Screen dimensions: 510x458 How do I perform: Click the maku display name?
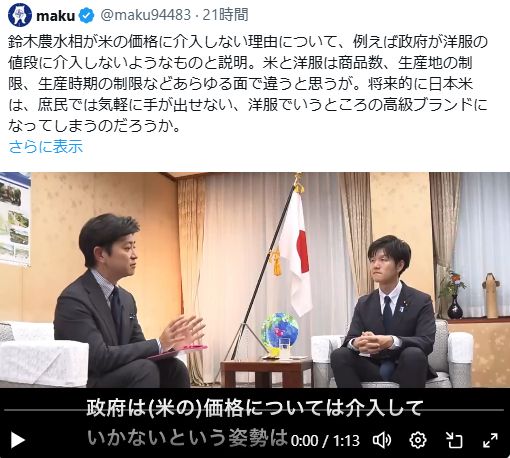55,16
